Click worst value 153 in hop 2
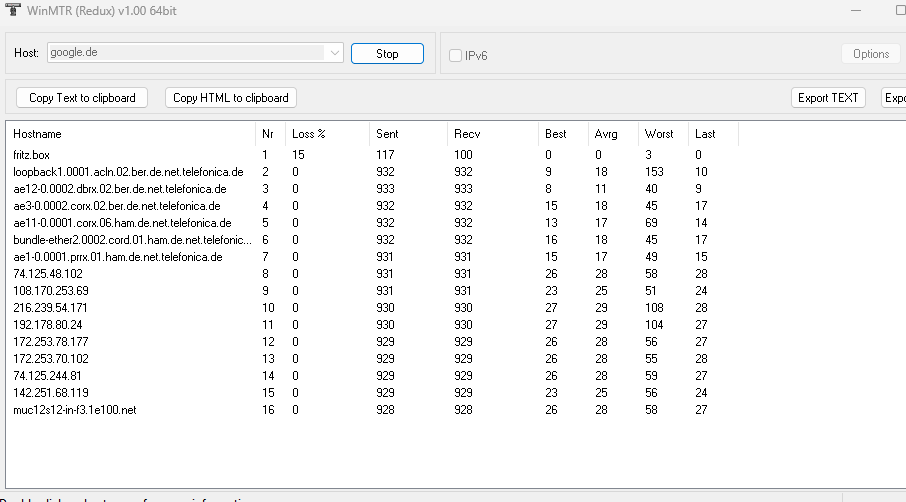 tap(654, 172)
